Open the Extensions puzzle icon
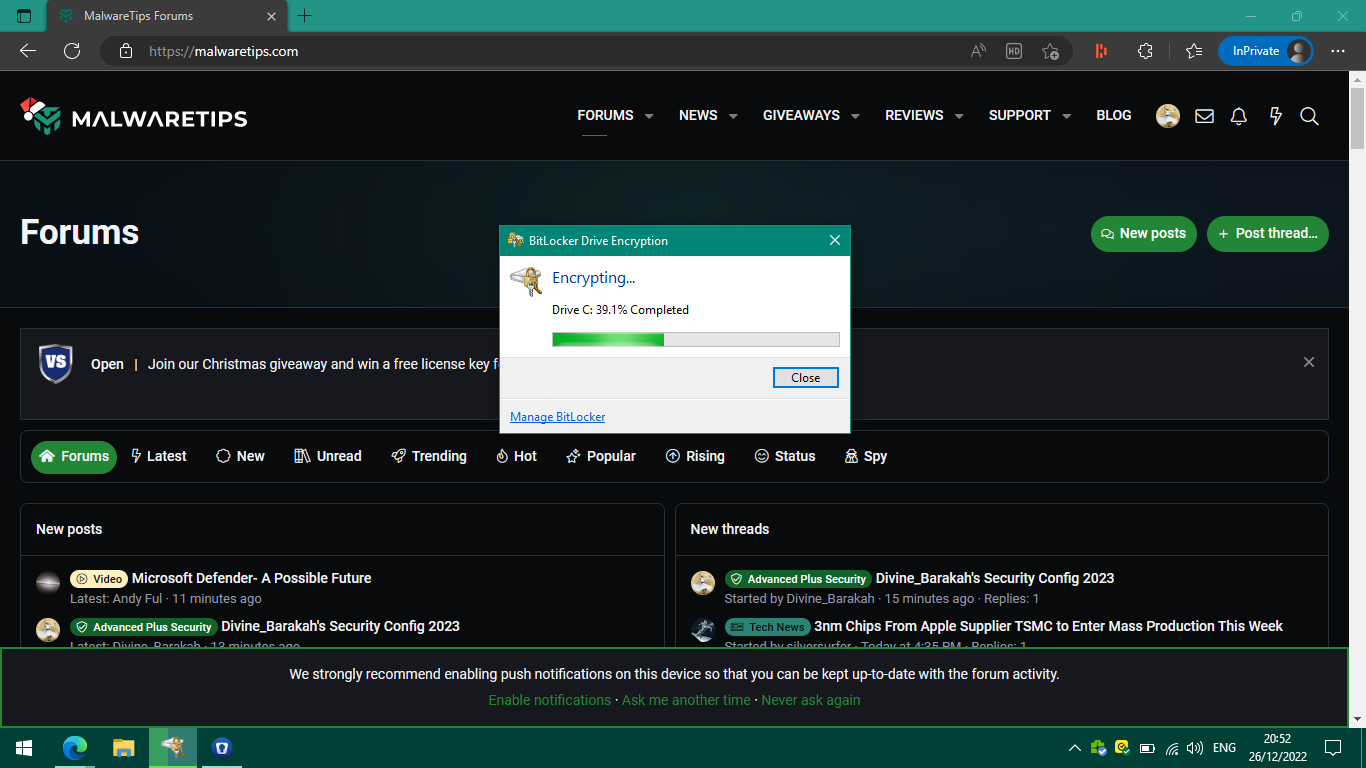 point(1146,51)
